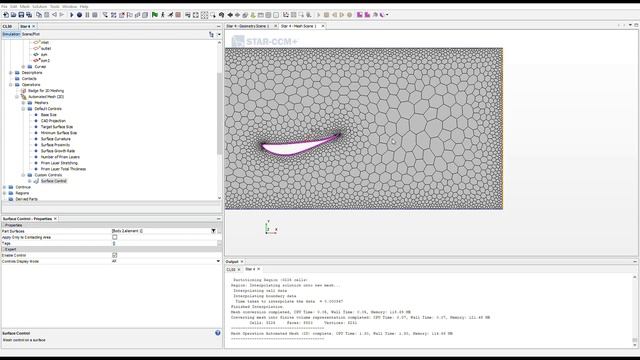The height and width of the screenshot is (360, 640).
Task: Collapse the Default Controls folder
Action: coord(23,109)
